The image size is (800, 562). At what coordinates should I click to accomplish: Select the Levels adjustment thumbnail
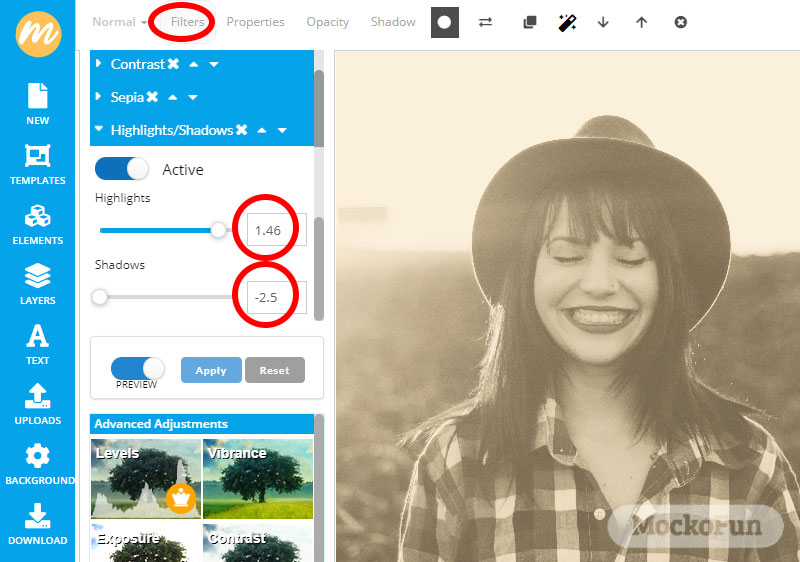pyautogui.click(x=146, y=478)
